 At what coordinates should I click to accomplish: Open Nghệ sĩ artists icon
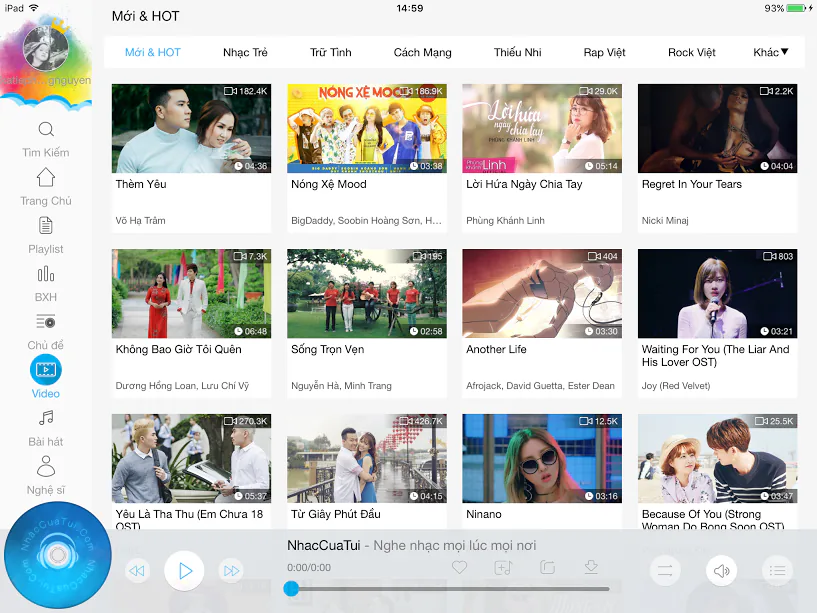click(46, 466)
